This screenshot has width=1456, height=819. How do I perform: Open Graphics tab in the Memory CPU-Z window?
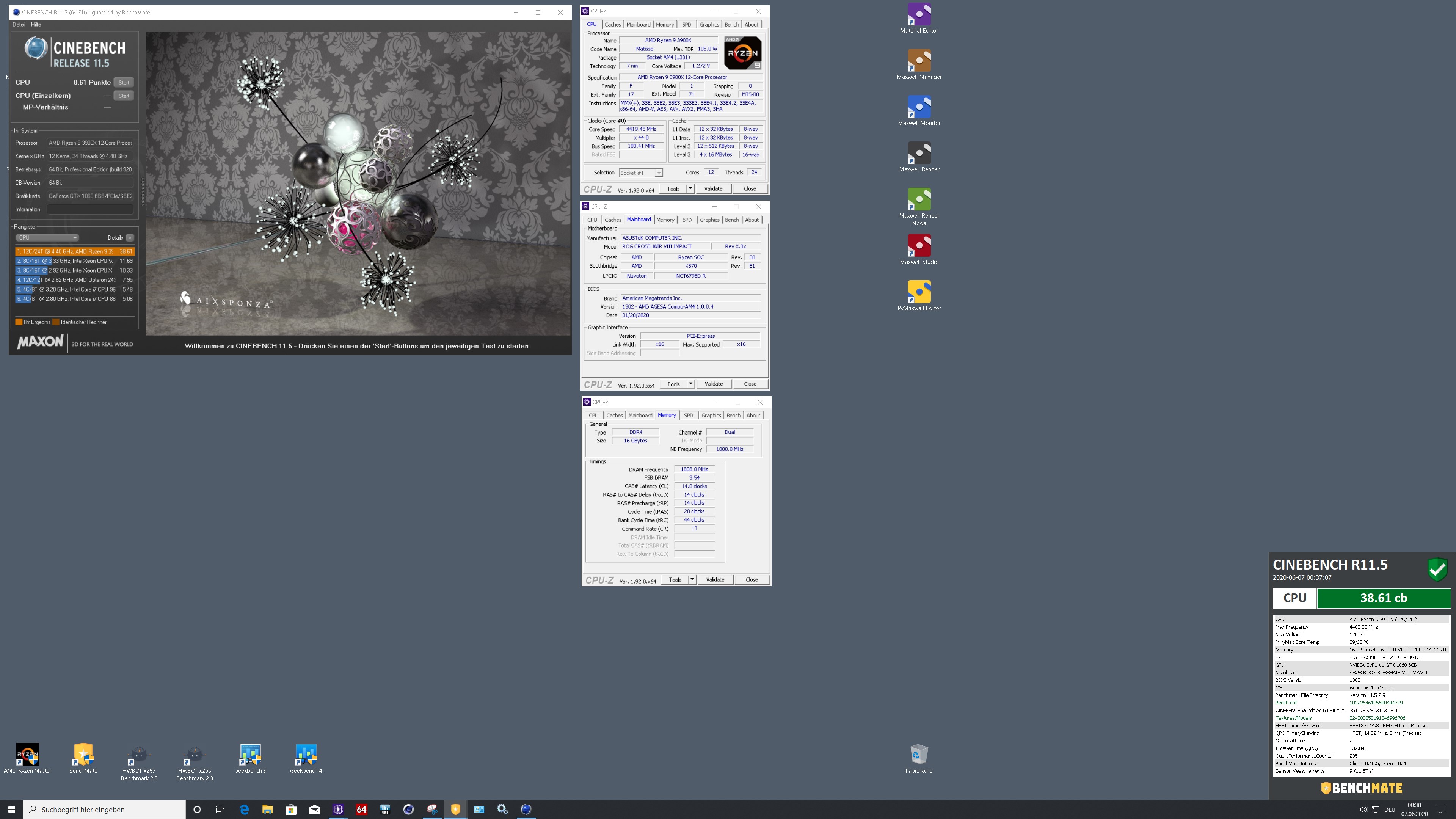pyautogui.click(x=711, y=416)
